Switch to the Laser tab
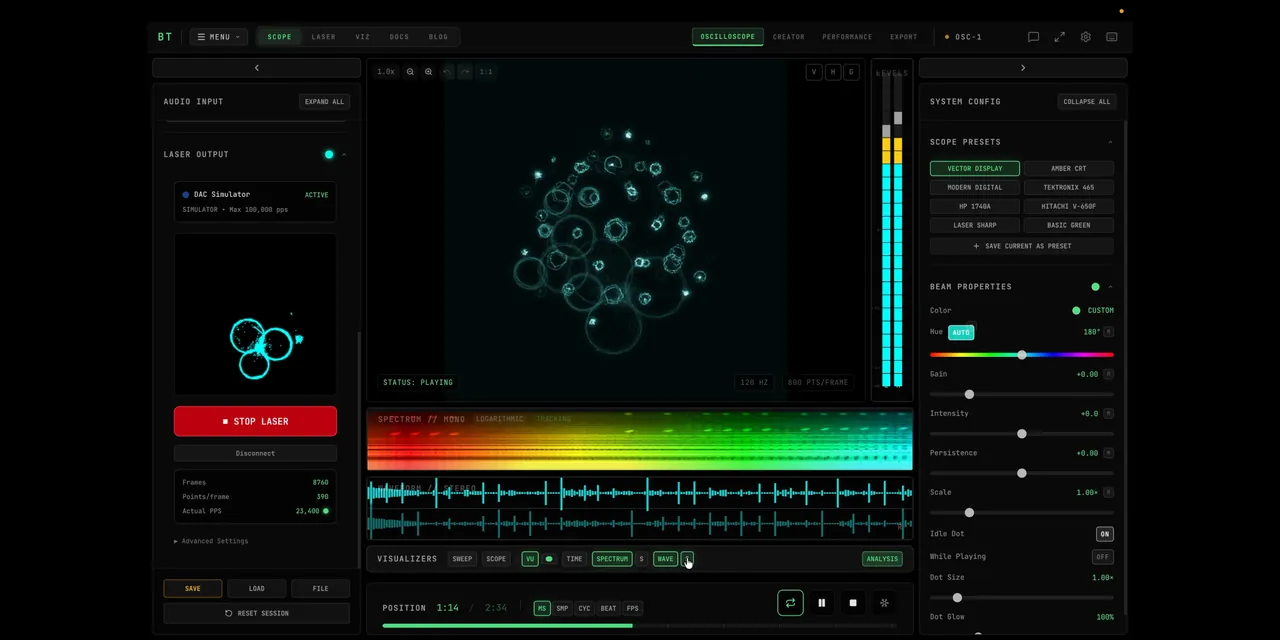Image resolution: width=1280 pixels, height=640 pixels. pos(323,37)
